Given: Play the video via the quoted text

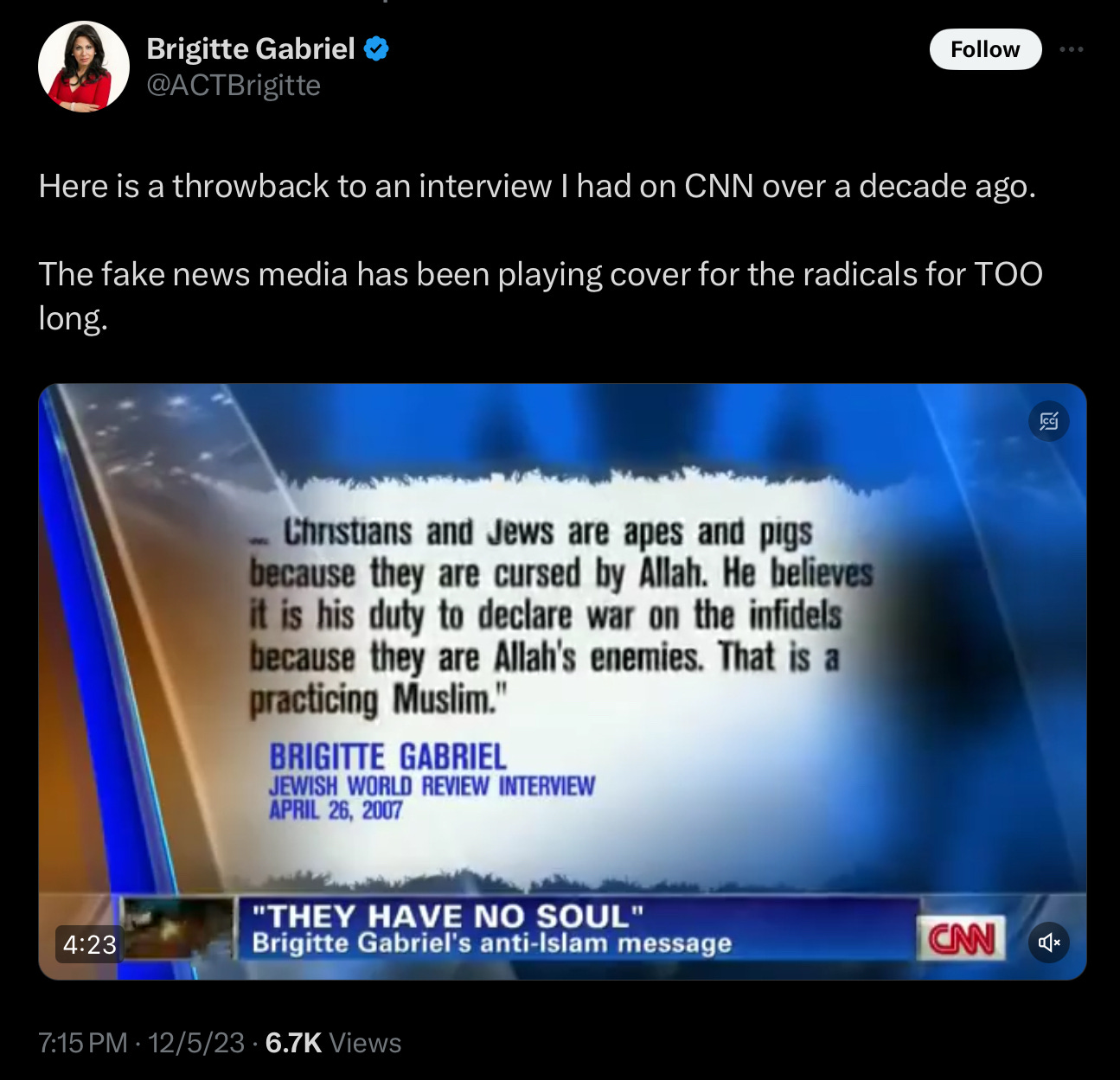Looking at the screenshot, I should click(x=561, y=616).
